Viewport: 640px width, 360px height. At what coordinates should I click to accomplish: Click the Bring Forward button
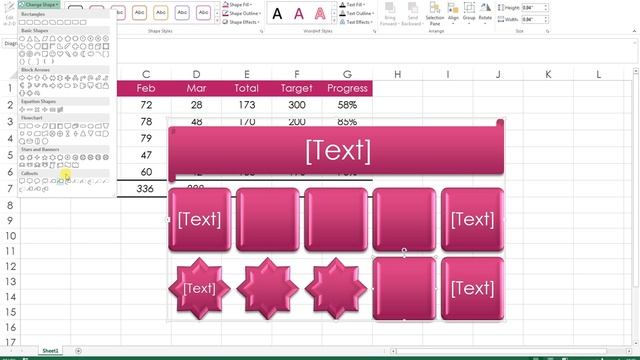point(389,14)
